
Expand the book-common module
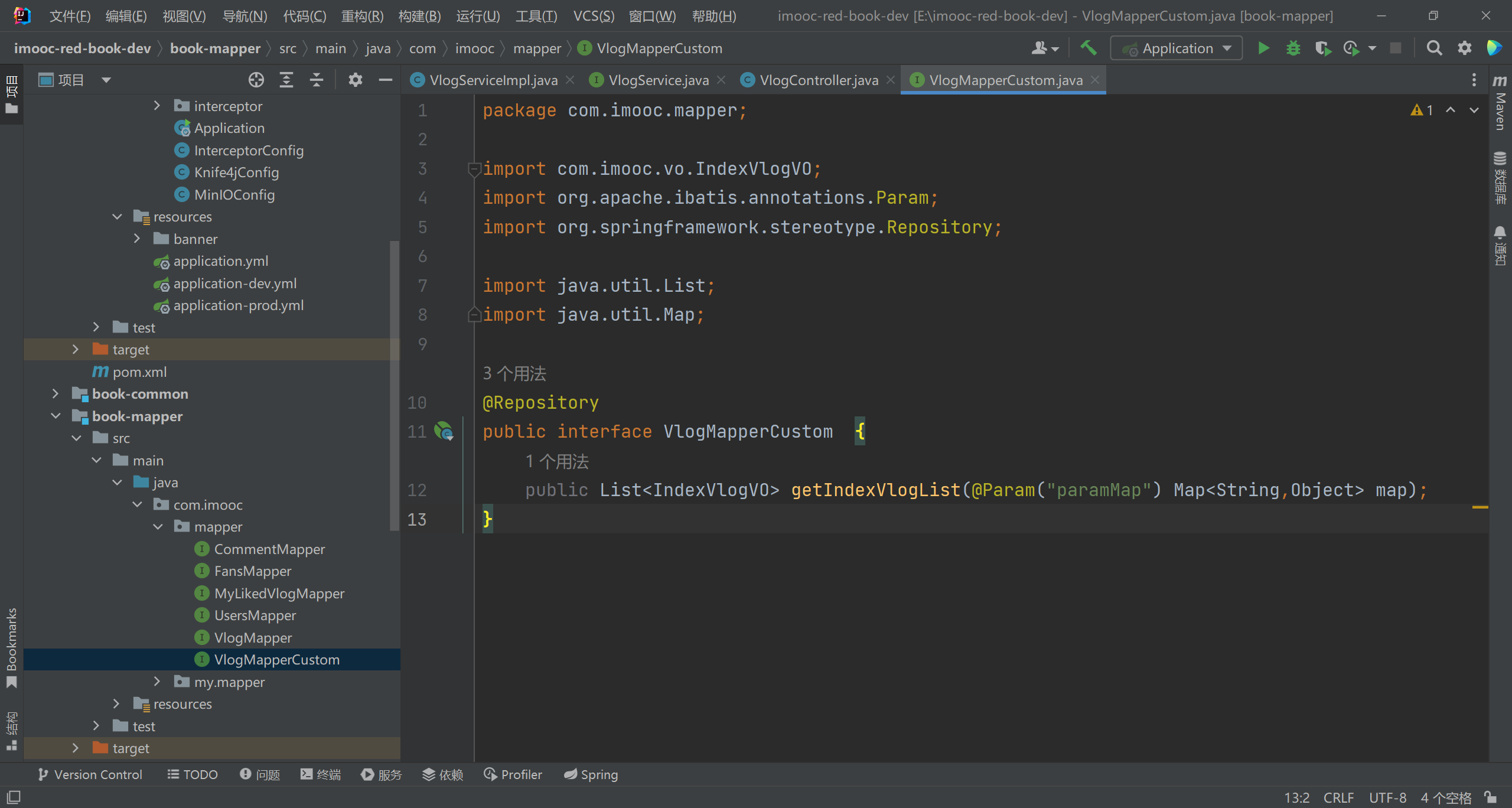click(x=56, y=394)
